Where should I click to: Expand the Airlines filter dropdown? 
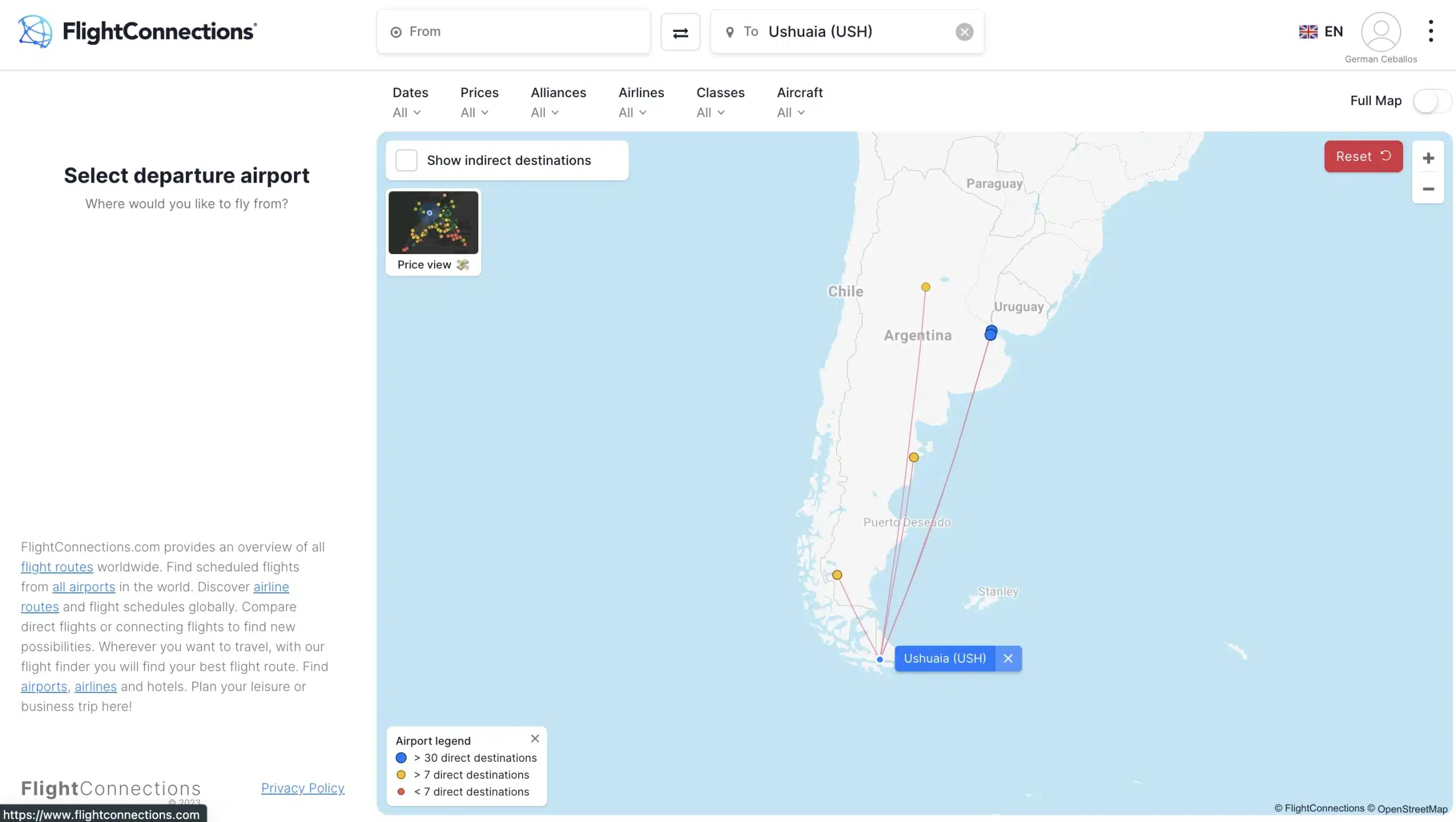click(x=641, y=102)
